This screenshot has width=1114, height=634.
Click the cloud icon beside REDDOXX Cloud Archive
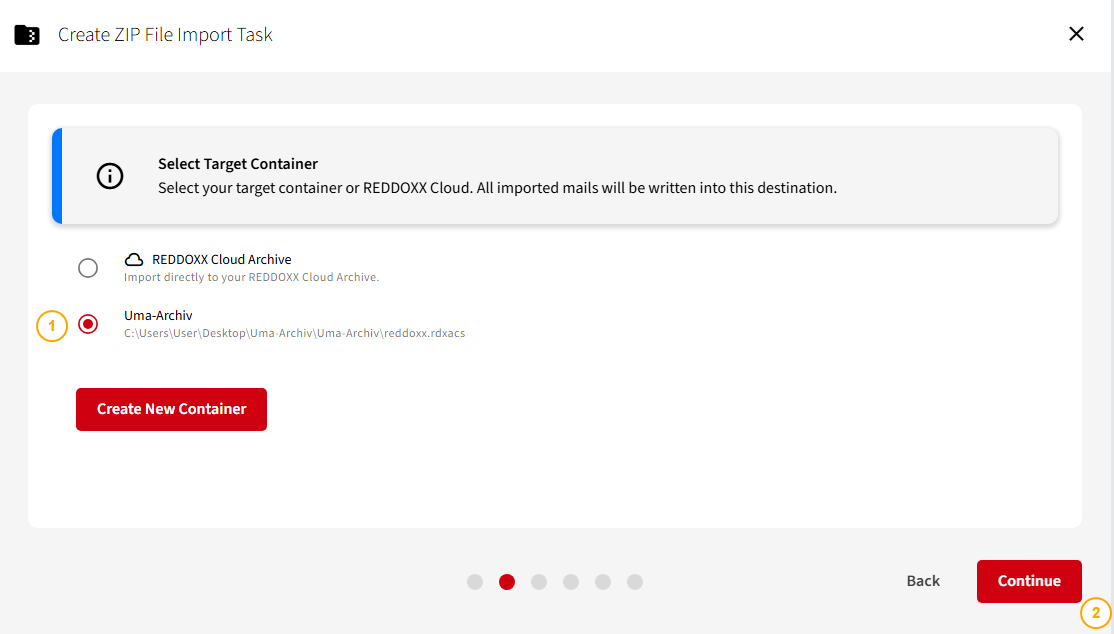134,260
